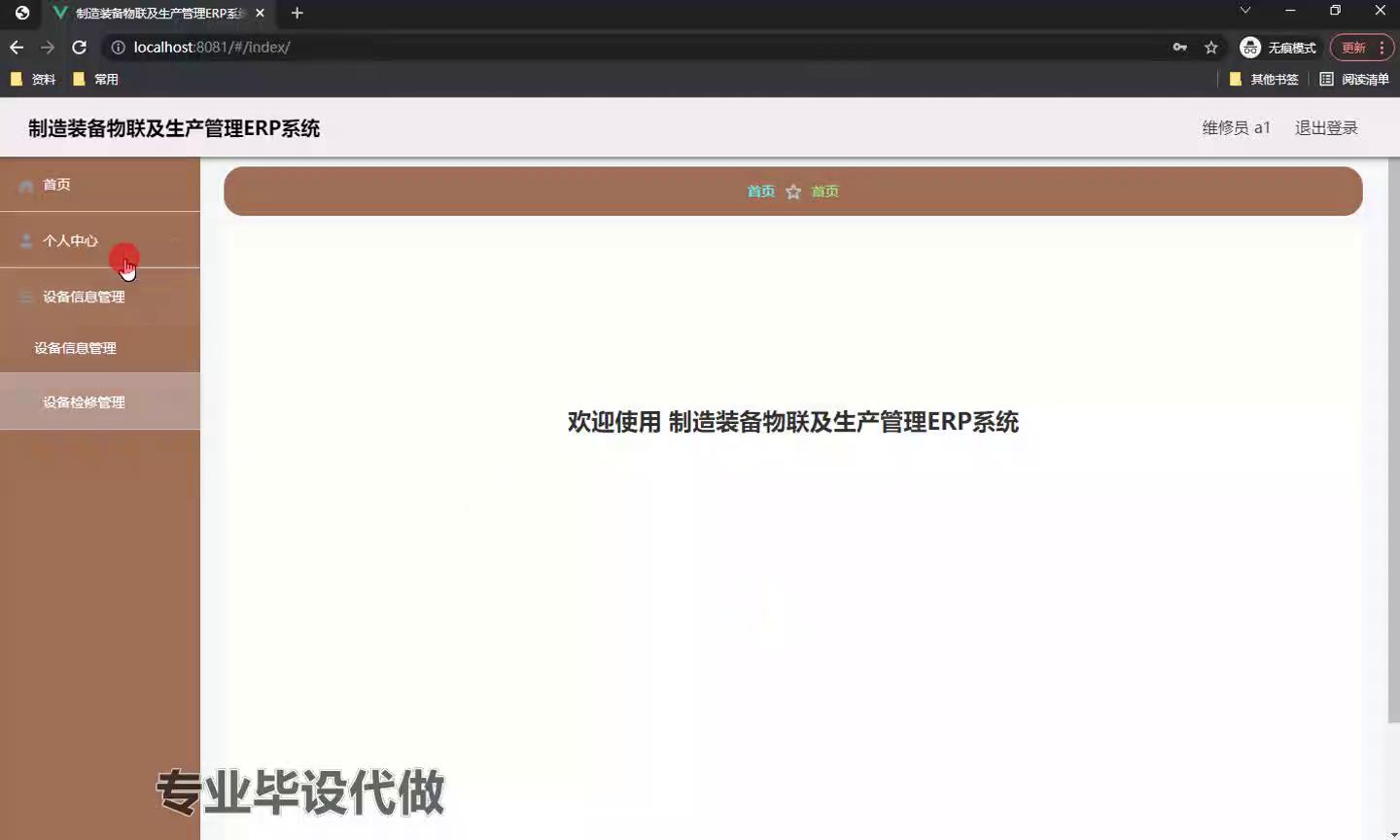This screenshot has width=1400, height=840.
Task: Go back using the browser back arrow
Action: tap(17, 48)
